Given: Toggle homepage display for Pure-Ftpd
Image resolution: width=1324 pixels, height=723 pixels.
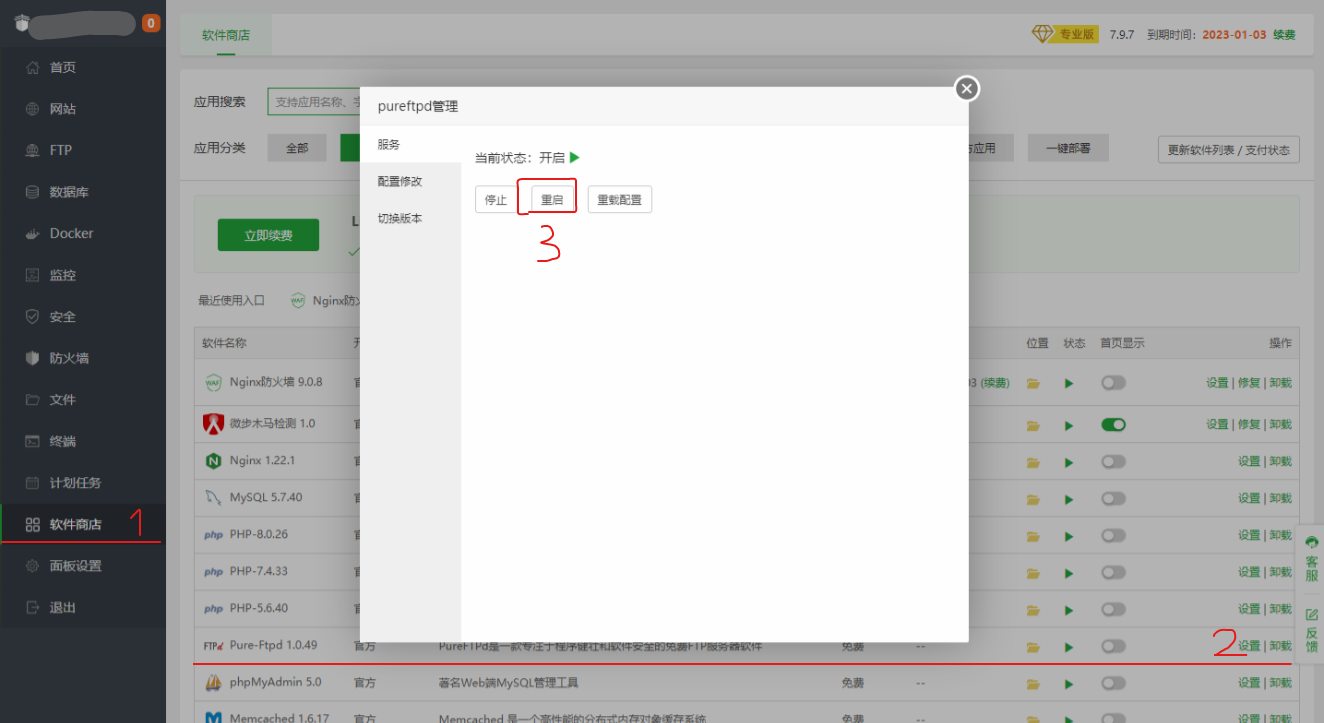Looking at the screenshot, I should point(1113,646).
